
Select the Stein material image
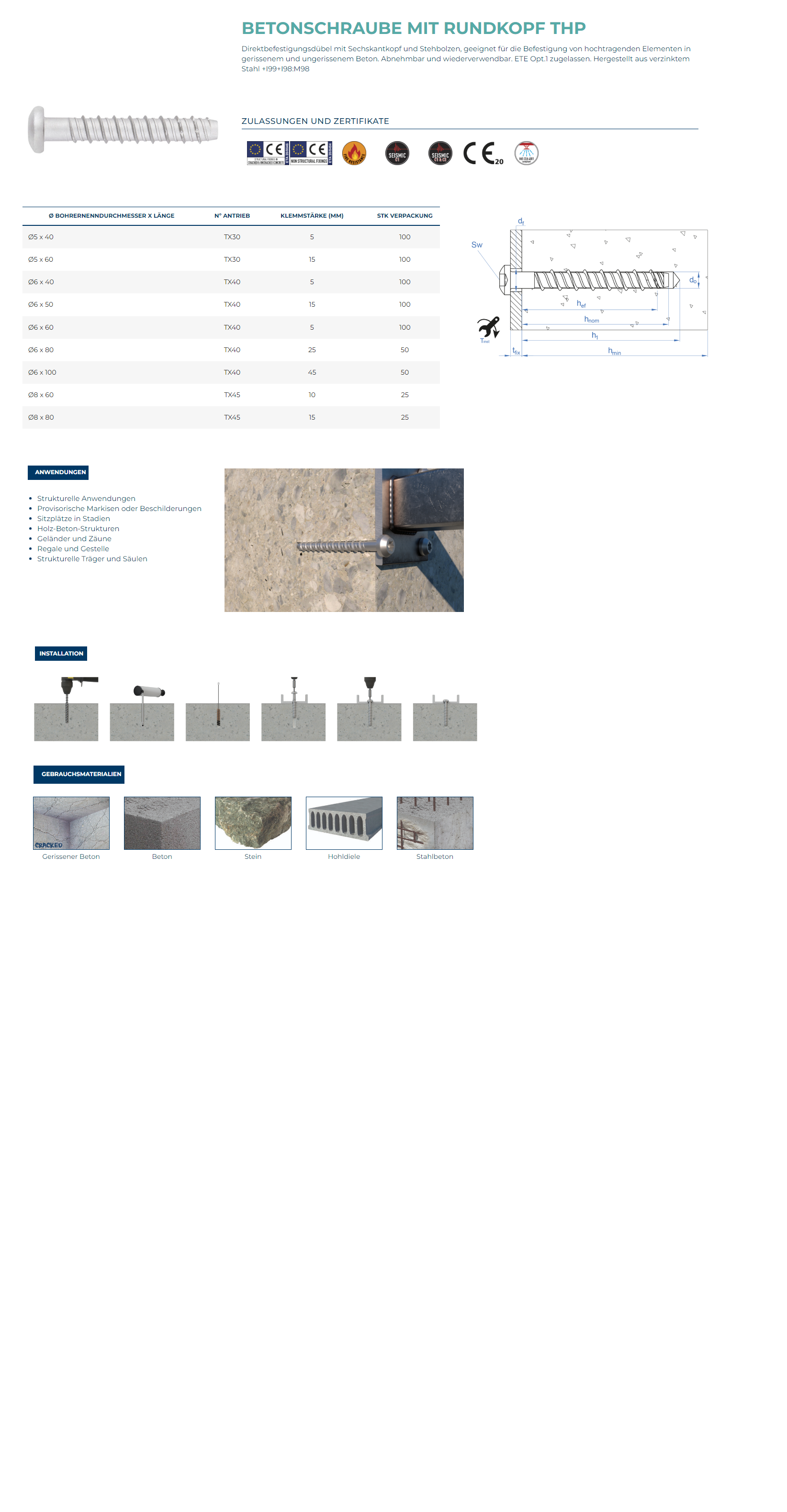tap(253, 823)
